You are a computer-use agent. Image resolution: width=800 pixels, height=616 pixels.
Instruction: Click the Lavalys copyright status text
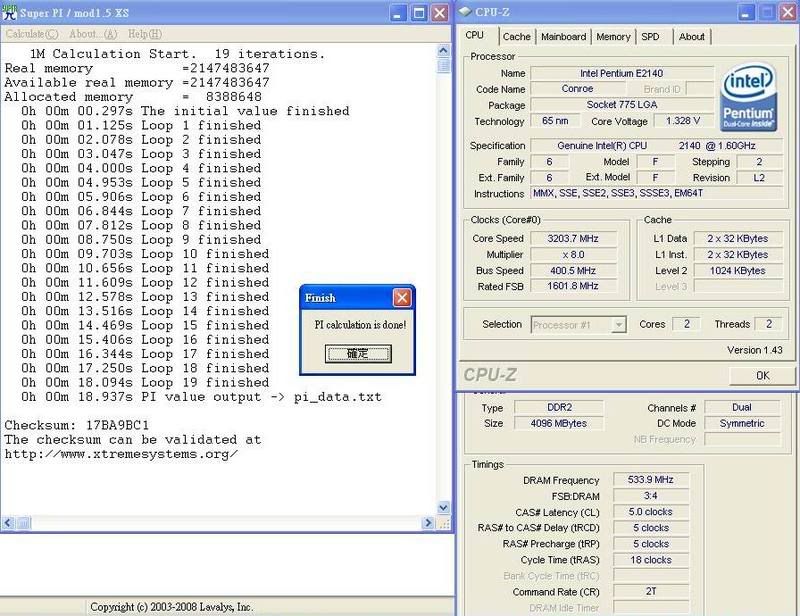point(171,607)
